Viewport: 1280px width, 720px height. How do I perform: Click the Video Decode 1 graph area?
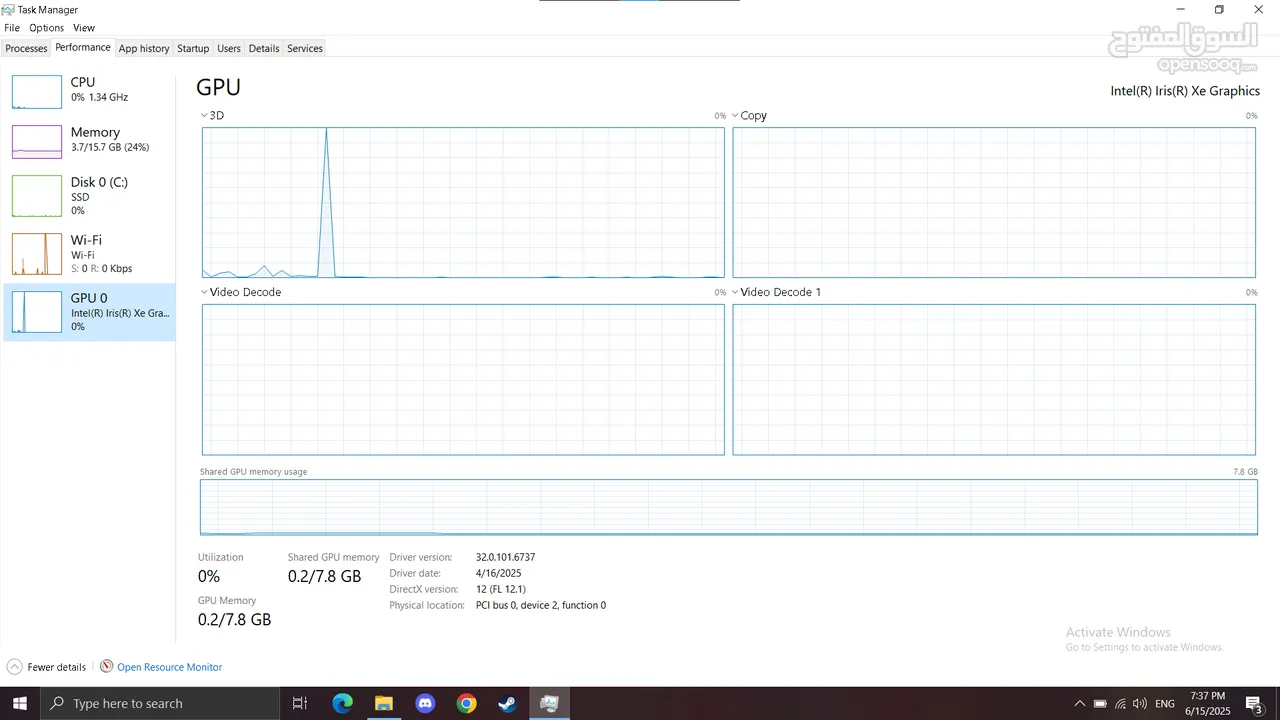994,380
